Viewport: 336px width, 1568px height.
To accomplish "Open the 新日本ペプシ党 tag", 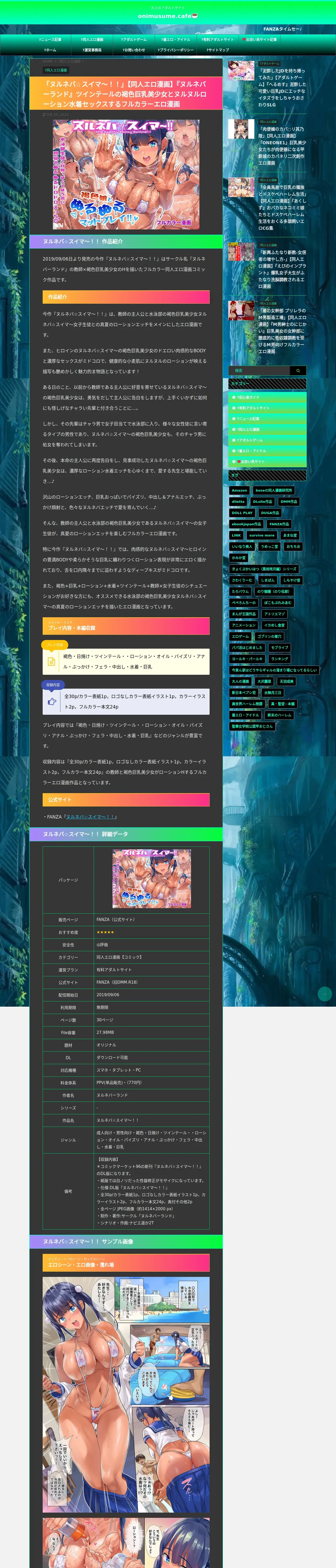I will pos(244,693).
